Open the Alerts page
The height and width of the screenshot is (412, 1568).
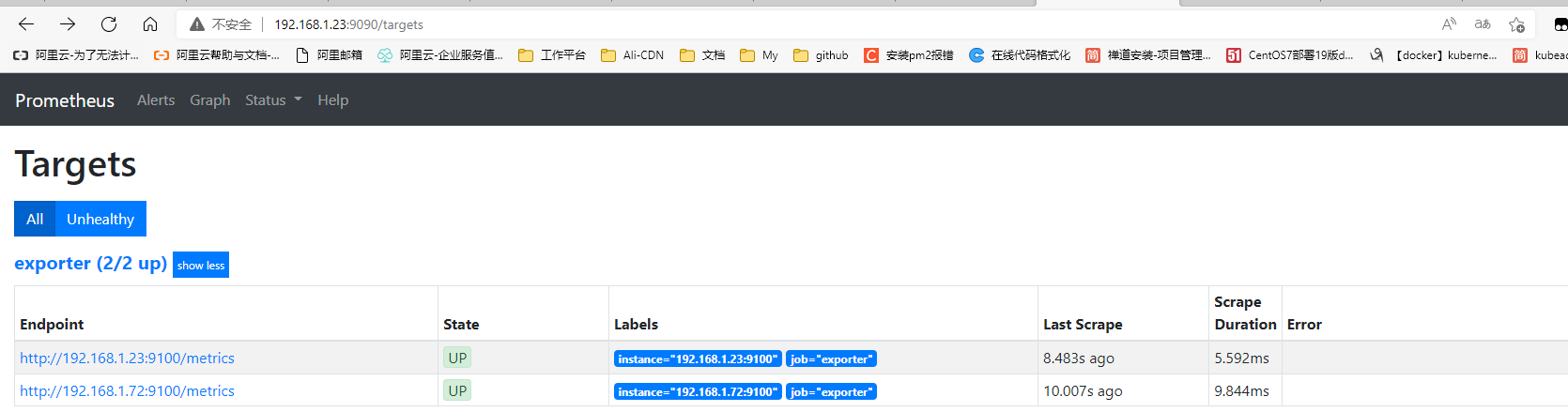pyautogui.click(x=156, y=99)
